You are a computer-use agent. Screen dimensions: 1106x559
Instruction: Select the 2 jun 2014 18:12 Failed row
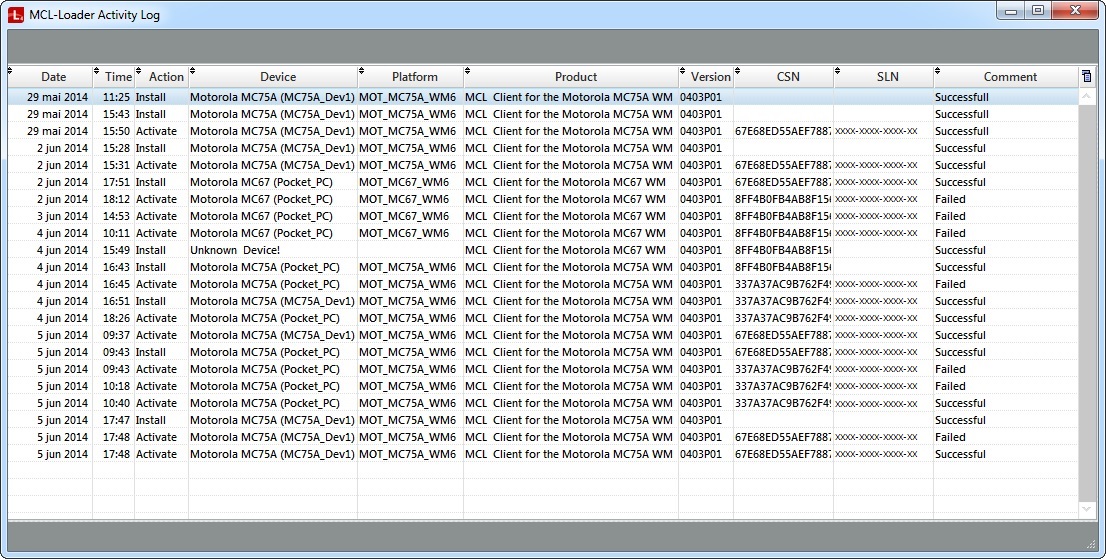400,199
